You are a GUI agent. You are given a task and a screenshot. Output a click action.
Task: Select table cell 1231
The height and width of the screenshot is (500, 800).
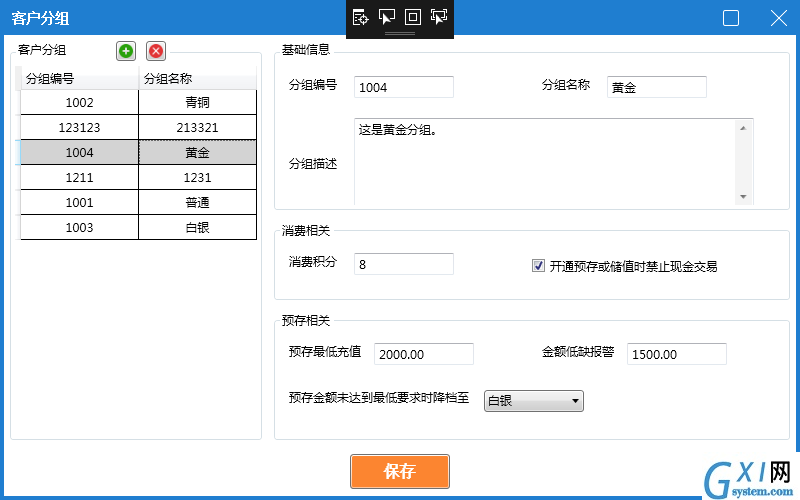[197, 178]
